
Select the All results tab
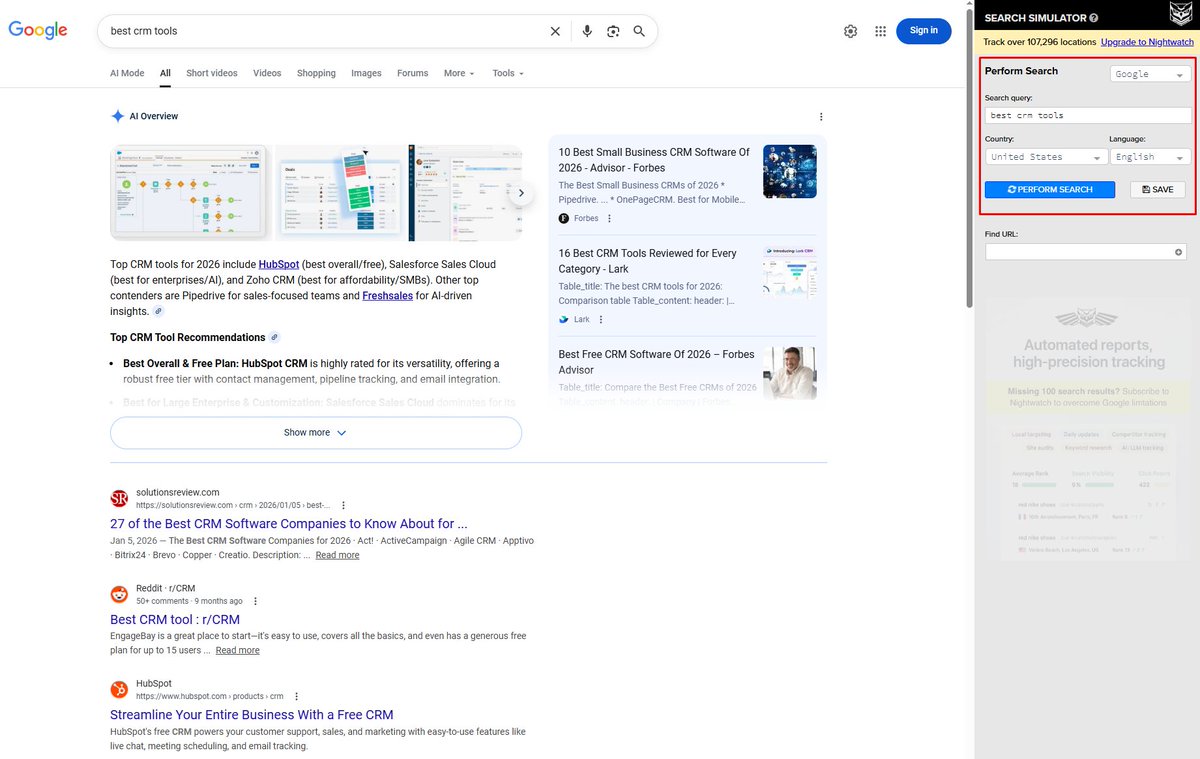(x=165, y=73)
